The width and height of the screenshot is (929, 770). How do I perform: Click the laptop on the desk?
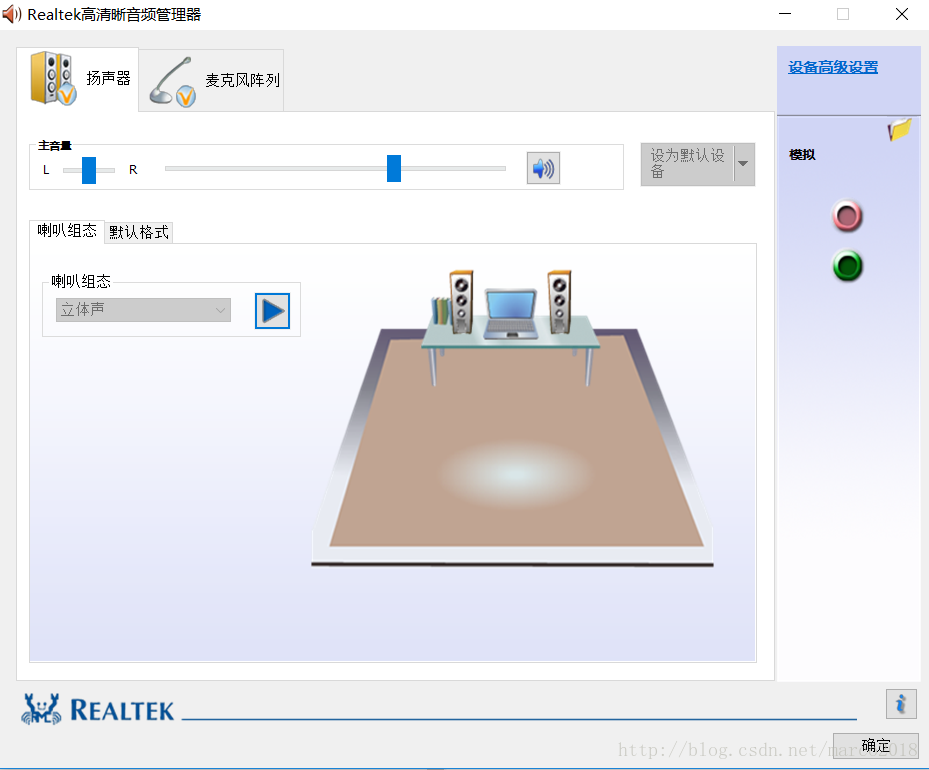point(511,314)
